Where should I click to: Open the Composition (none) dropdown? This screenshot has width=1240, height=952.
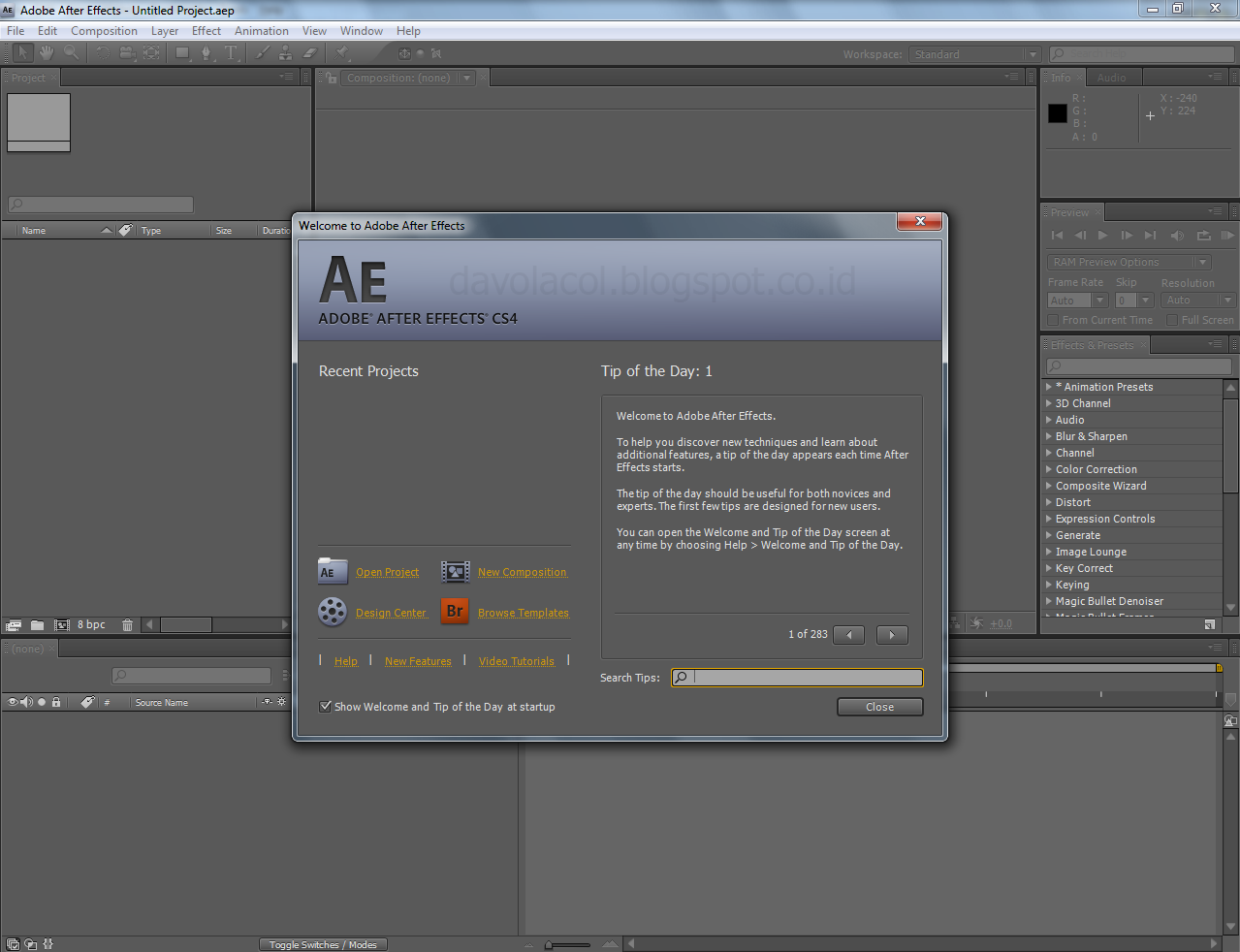coord(409,78)
